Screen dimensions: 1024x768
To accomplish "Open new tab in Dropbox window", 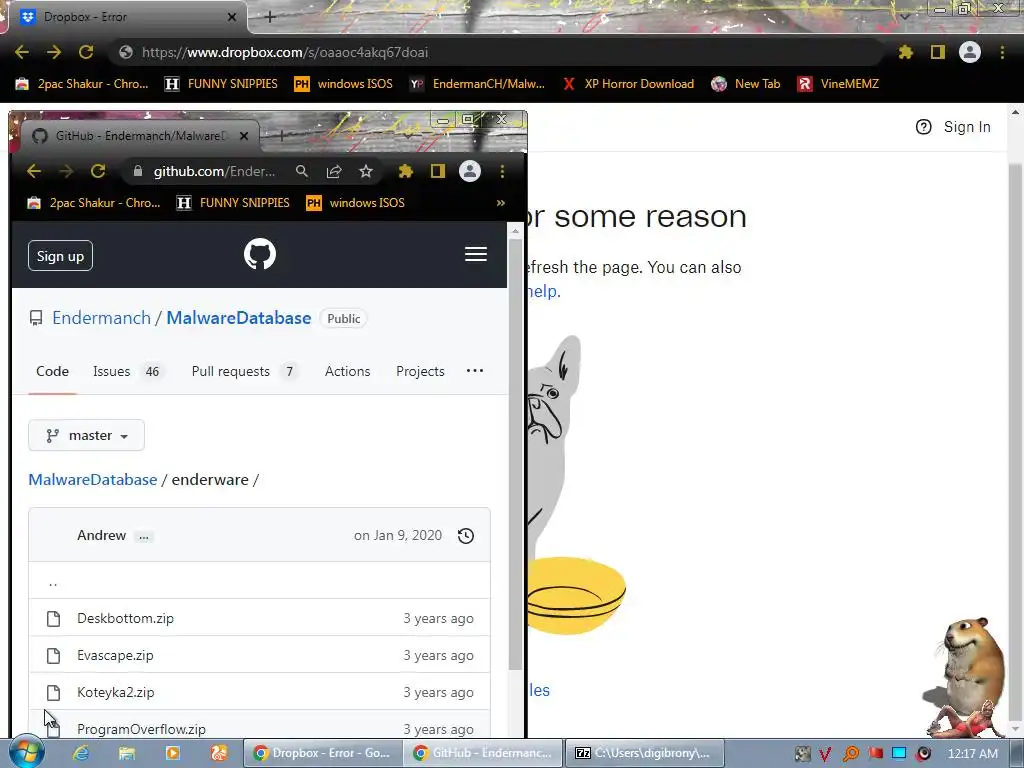I will 270,17.
